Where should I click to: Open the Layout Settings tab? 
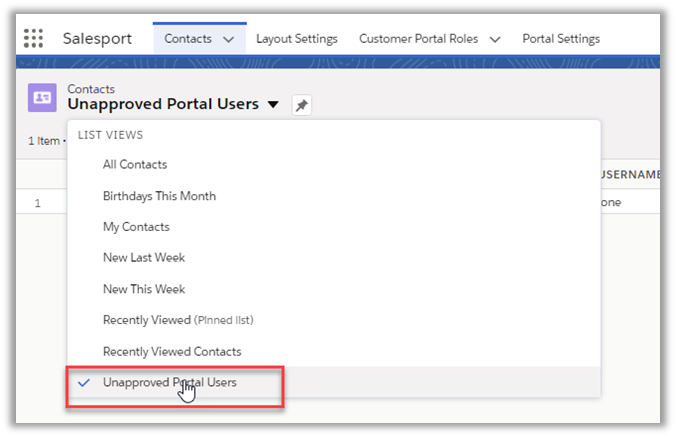click(296, 39)
